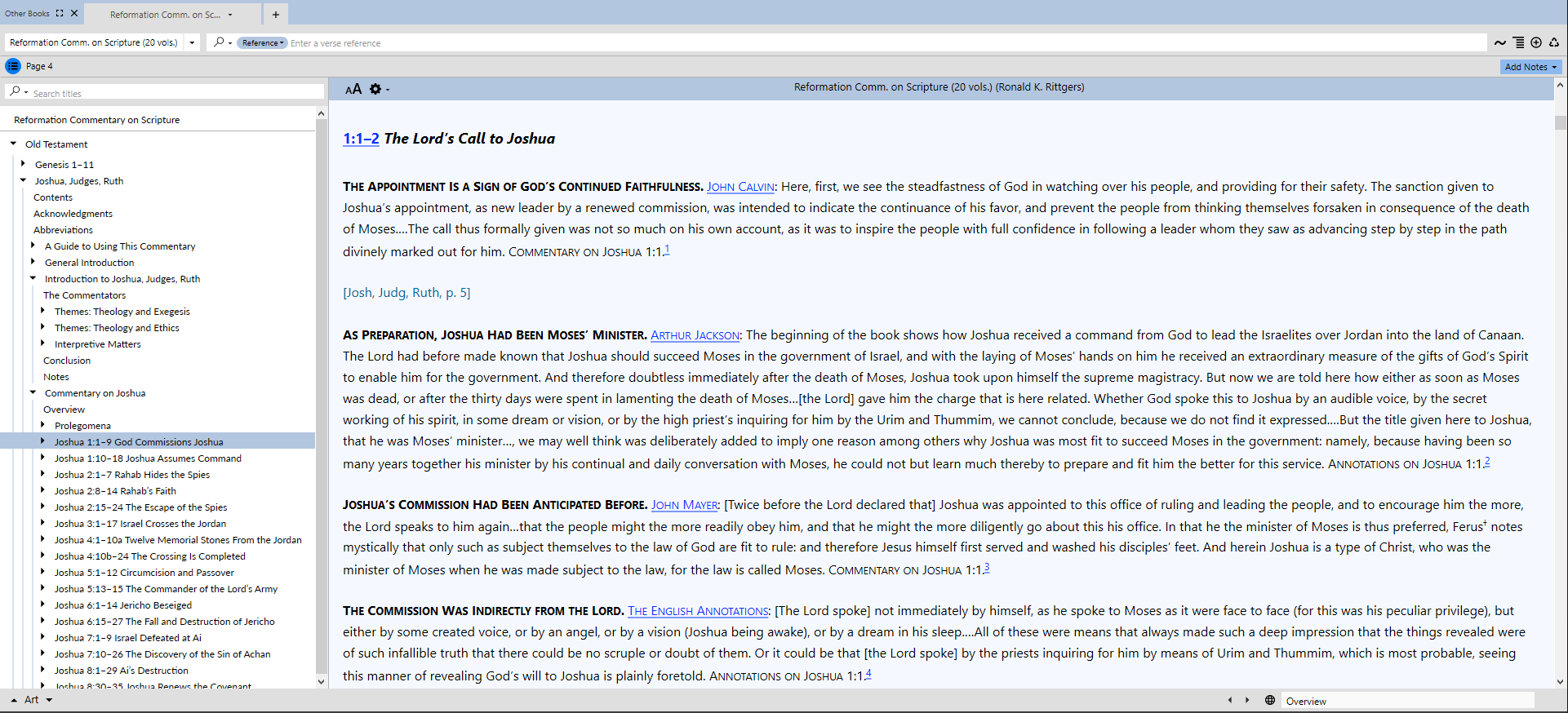The height and width of the screenshot is (713, 1568).
Task: Expand A Guide to Using This Commentary
Action: click(x=33, y=246)
